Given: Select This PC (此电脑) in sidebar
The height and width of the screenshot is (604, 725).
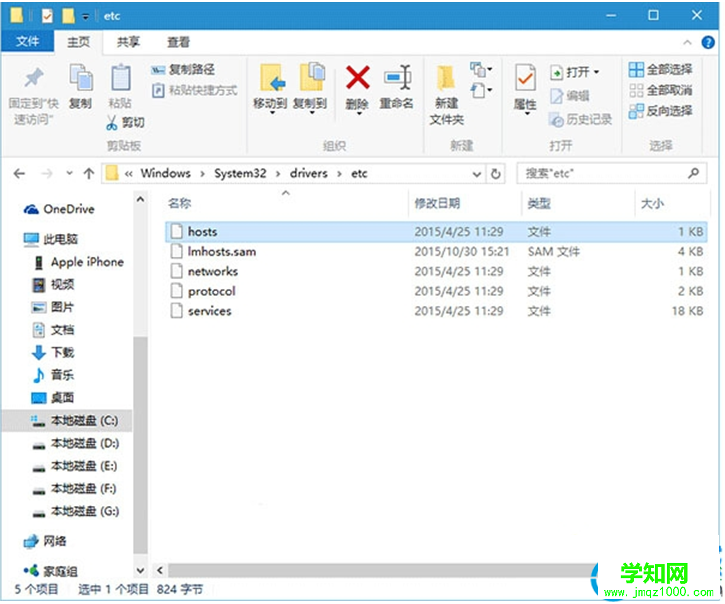Looking at the screenshot, I should pyautogui.click(x=51, y=239).
